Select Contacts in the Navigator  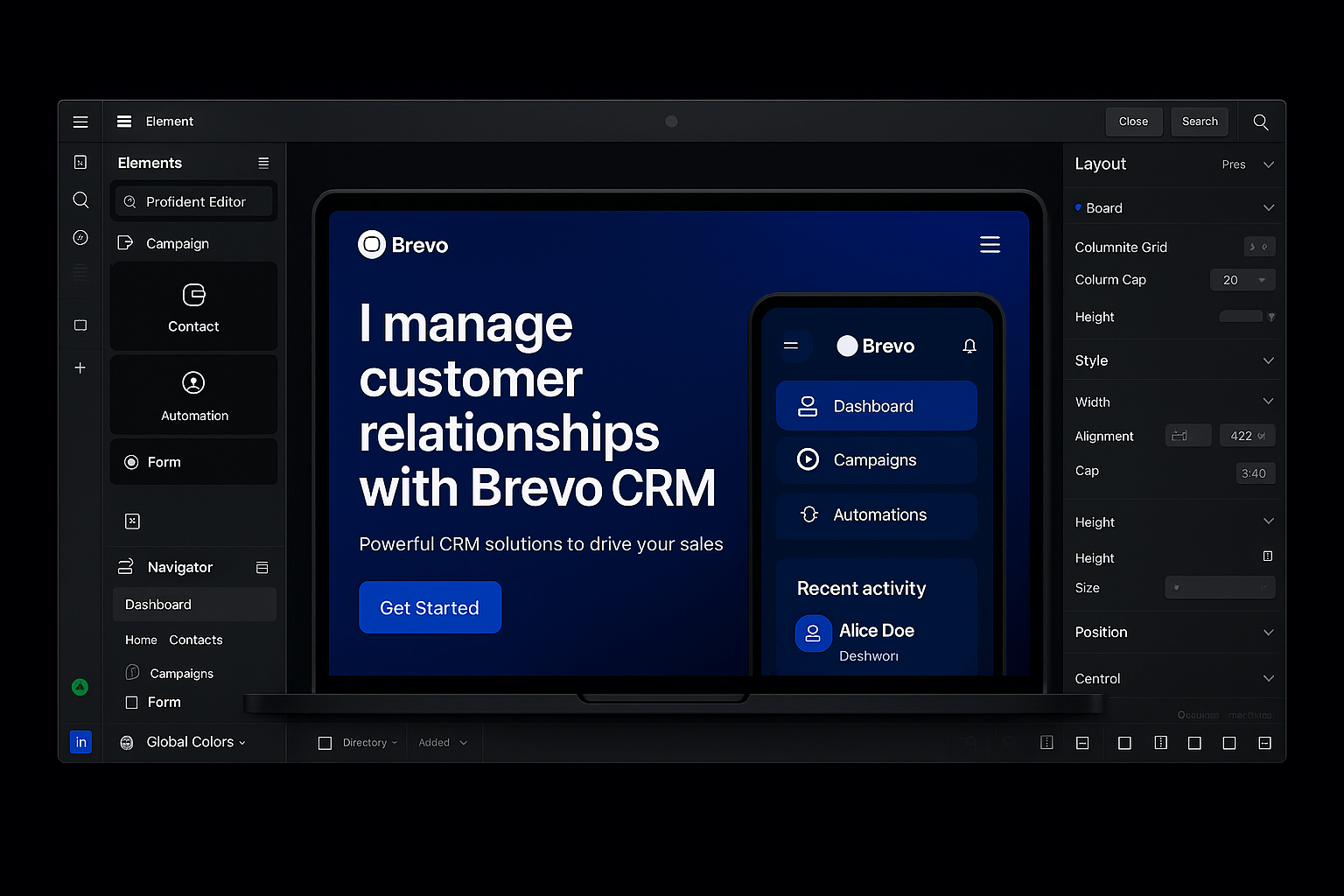[196, 640]
